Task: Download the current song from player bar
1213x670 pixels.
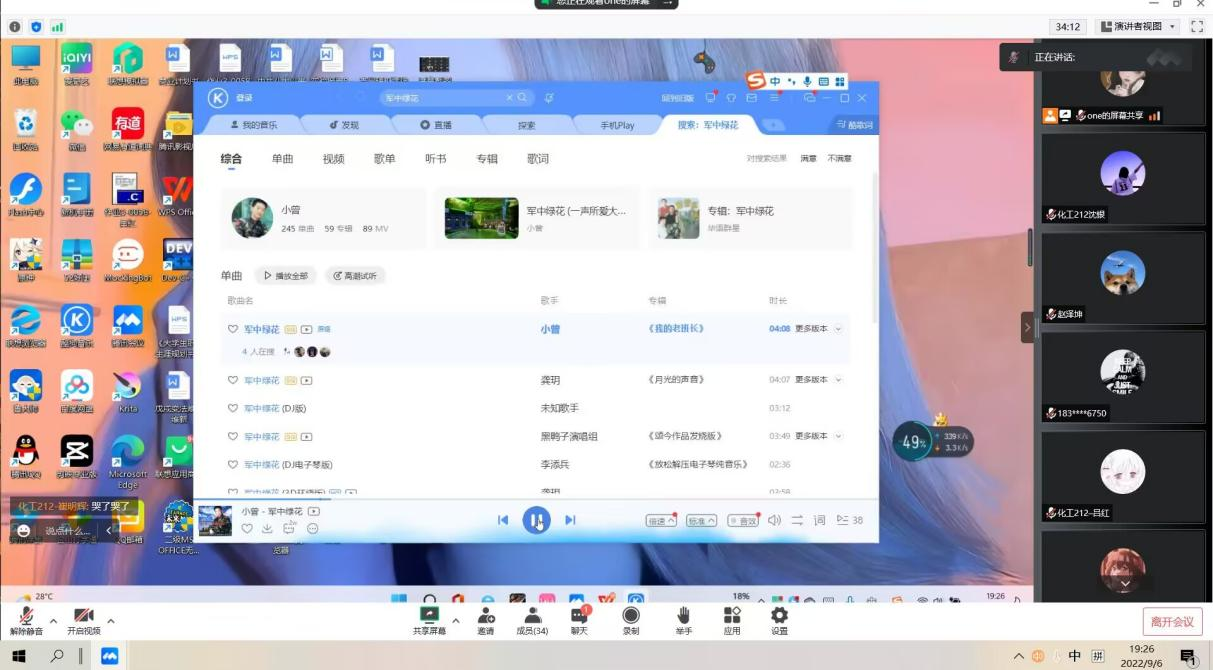Action: (x=267, y=529)
